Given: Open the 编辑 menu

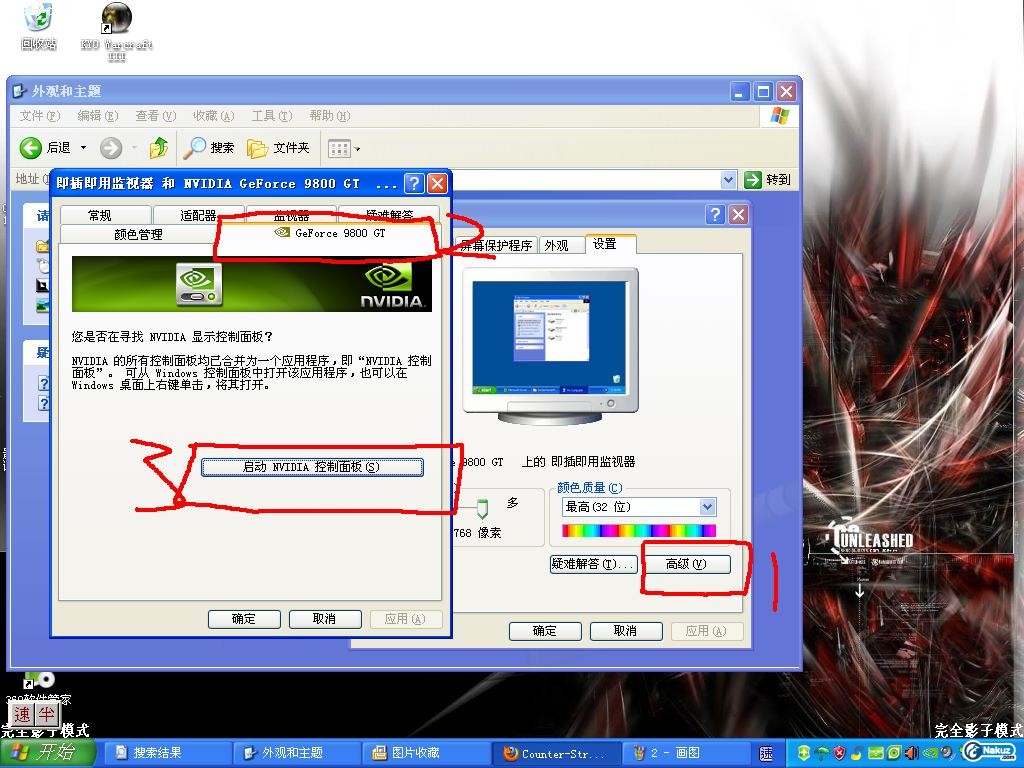Looking at the screenshot, I should (x=97, y=116).
